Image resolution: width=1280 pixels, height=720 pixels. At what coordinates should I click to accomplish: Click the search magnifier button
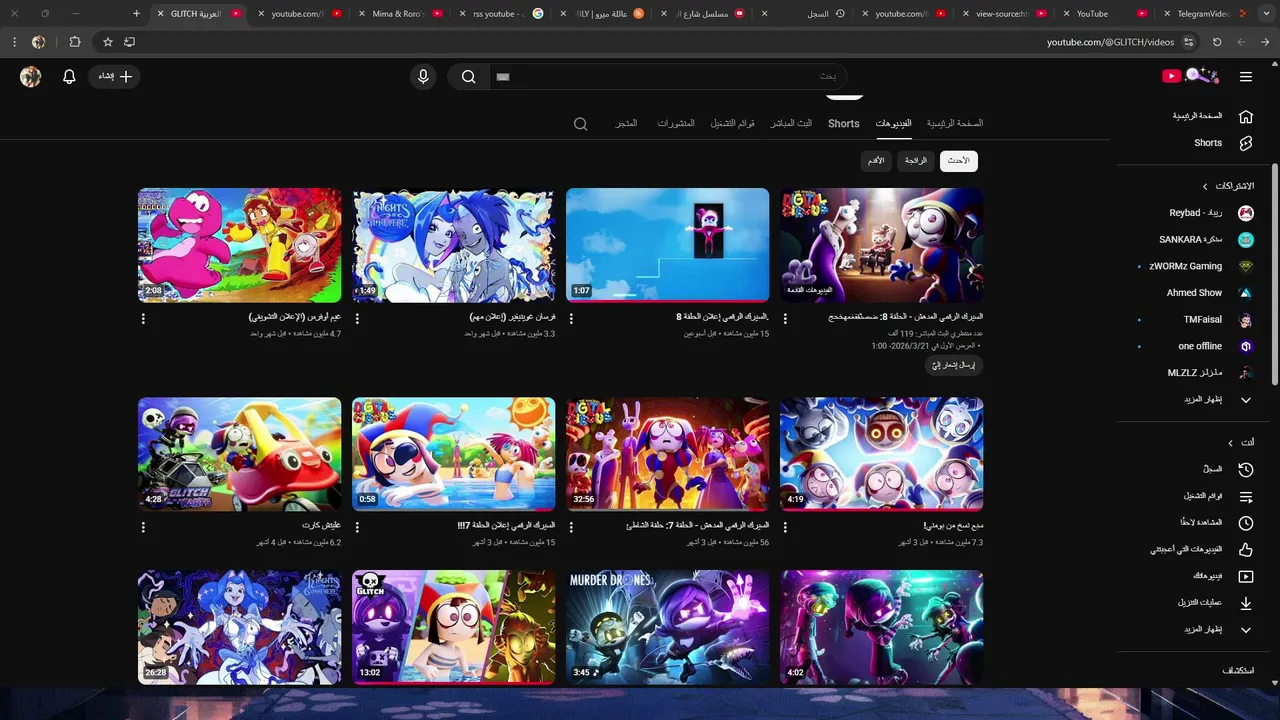[x=468, y=76]
